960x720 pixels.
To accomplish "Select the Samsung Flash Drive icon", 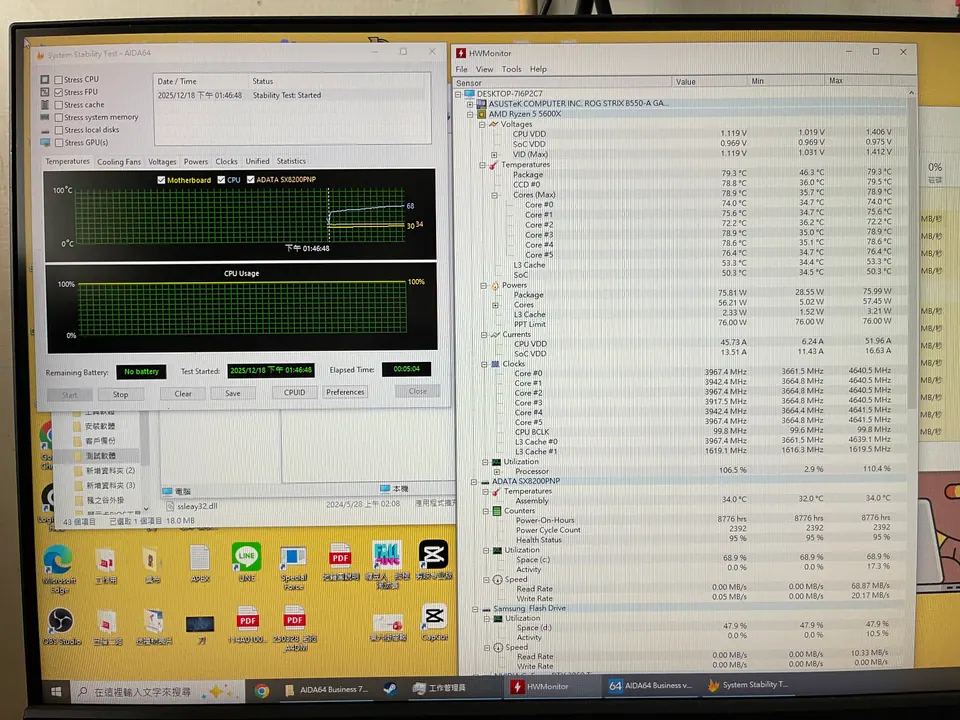I will 486,609.
